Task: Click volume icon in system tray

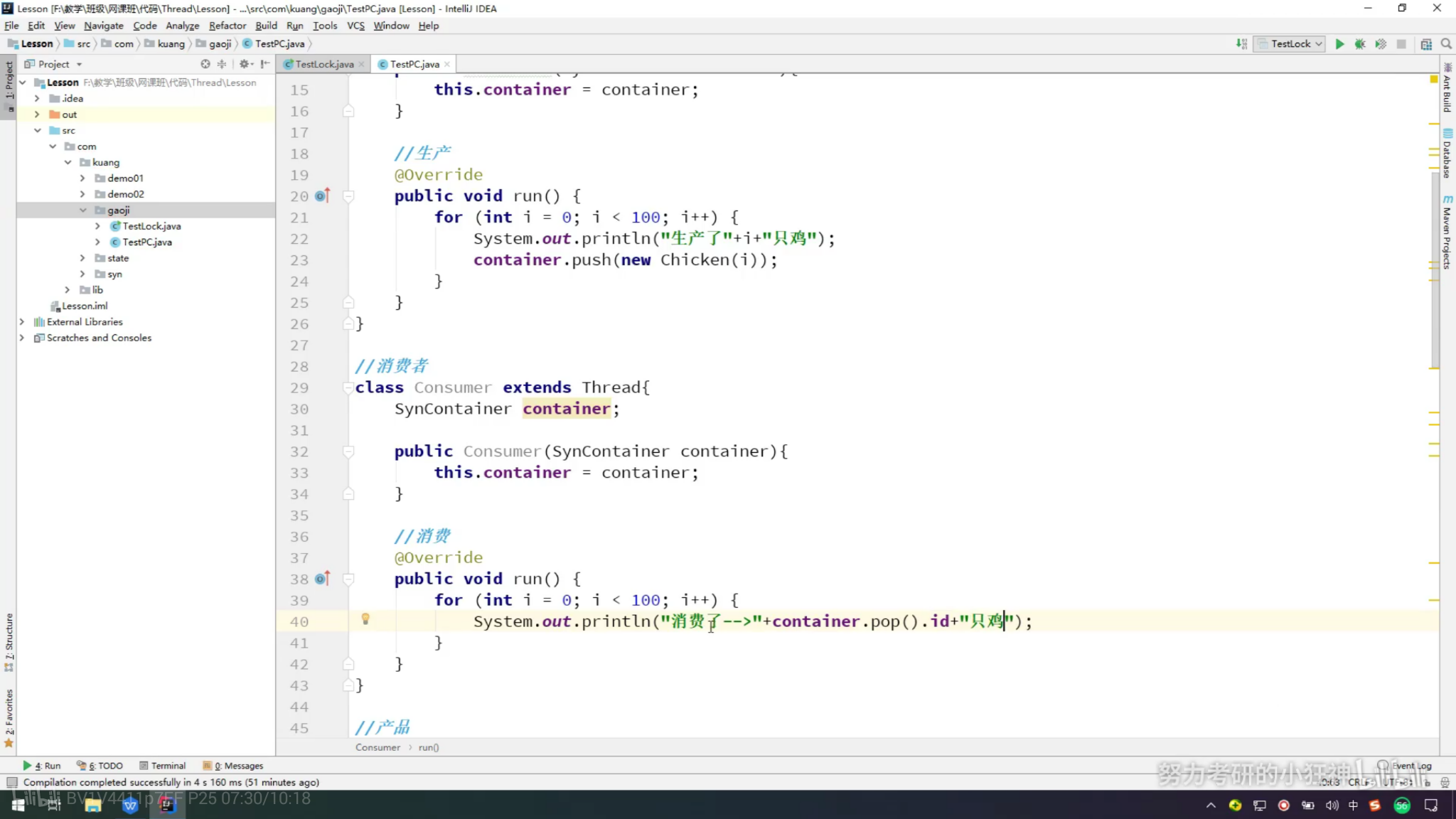Action: [1332, 805]
